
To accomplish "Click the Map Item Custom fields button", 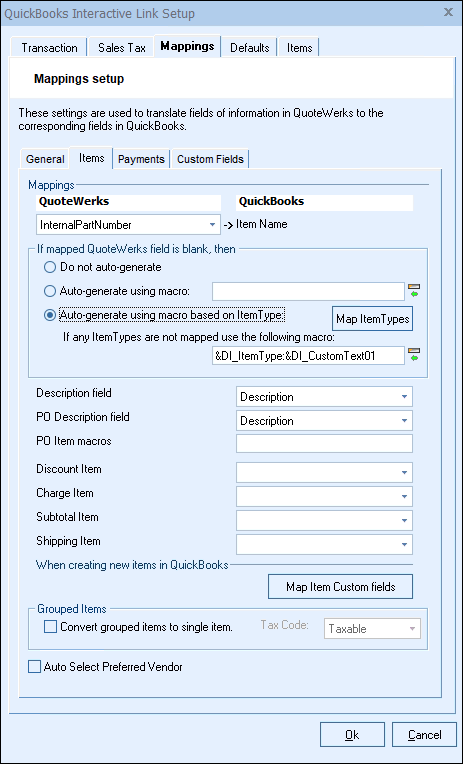I will tap(341, 587).
